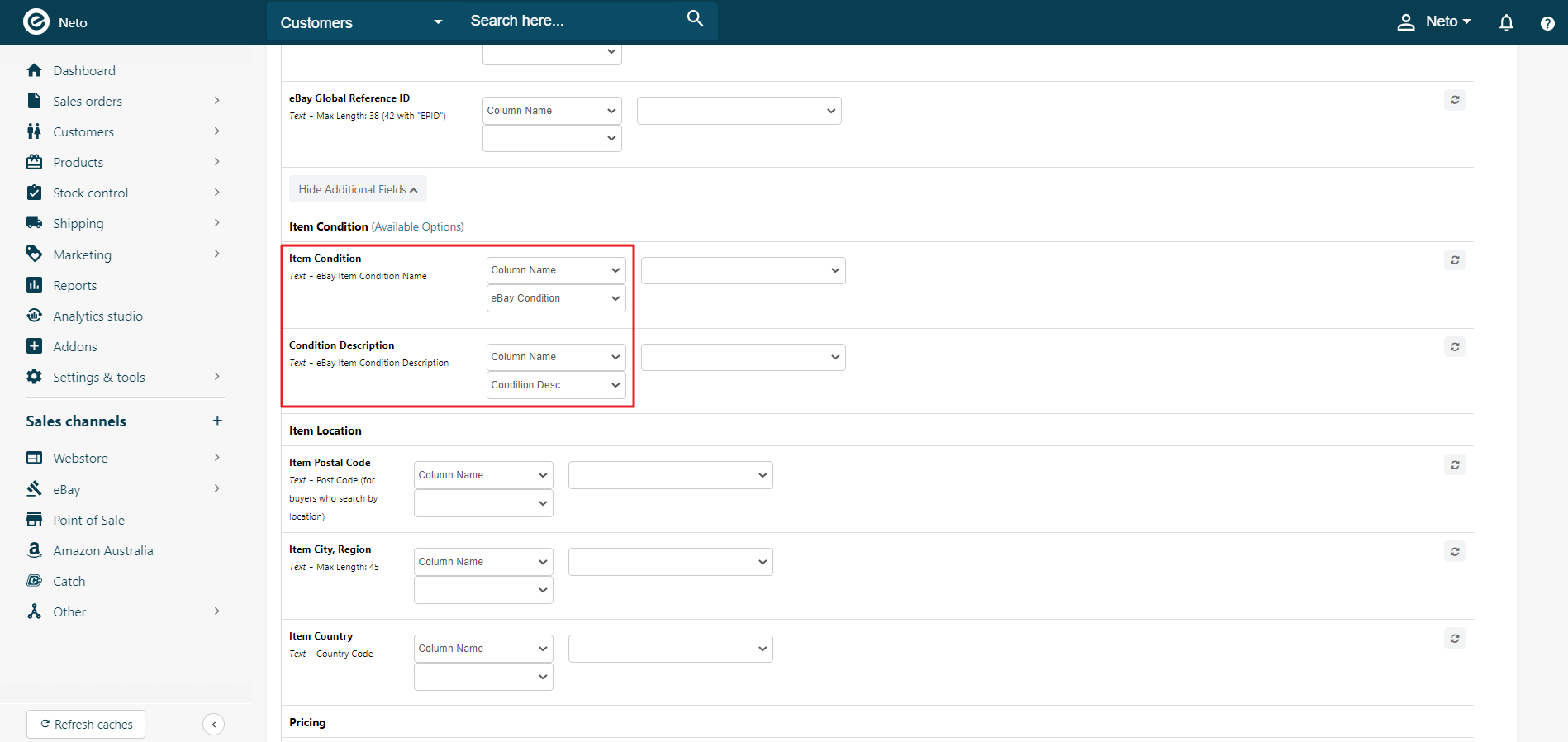Viewport: 1568px width, 742px height.
Task: Reset the Condition Description row
Action: (1455, 347)
